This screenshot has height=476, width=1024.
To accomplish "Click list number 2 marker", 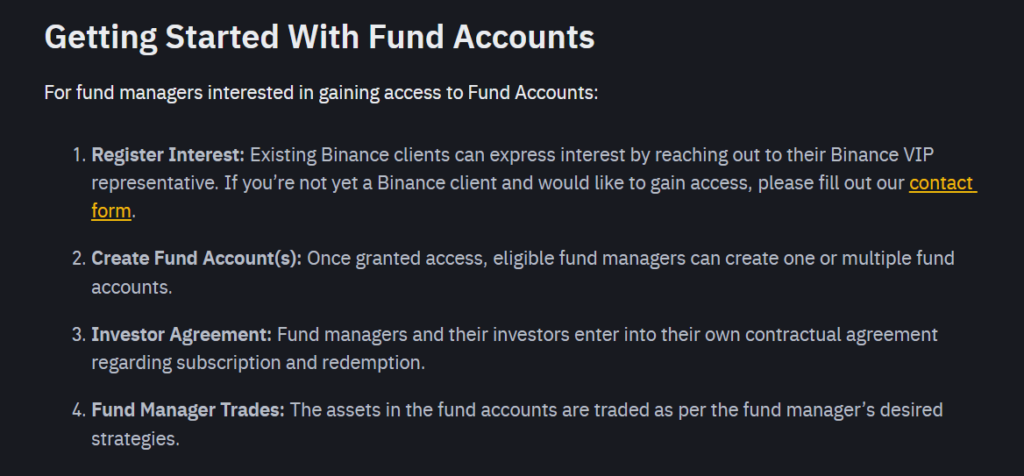I will 79,259.
